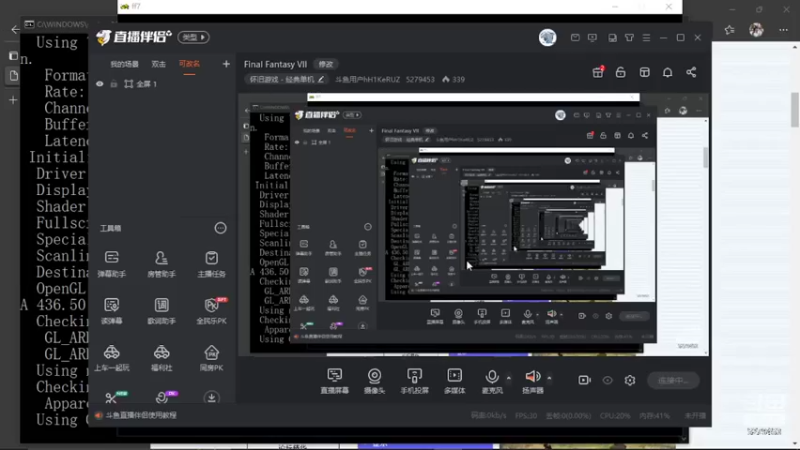Open the scissors clip tool marked NEW
This screenshot has height=450, width=800.
(x=111, y=397)
